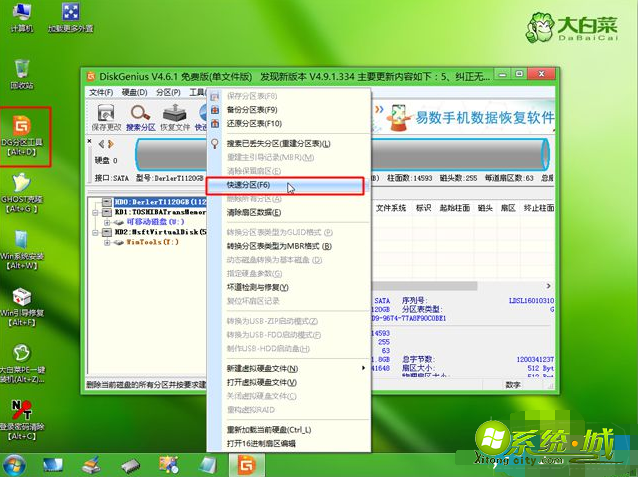
Task: Click the taskbar memory chip icon
Action: pos(130,465)
